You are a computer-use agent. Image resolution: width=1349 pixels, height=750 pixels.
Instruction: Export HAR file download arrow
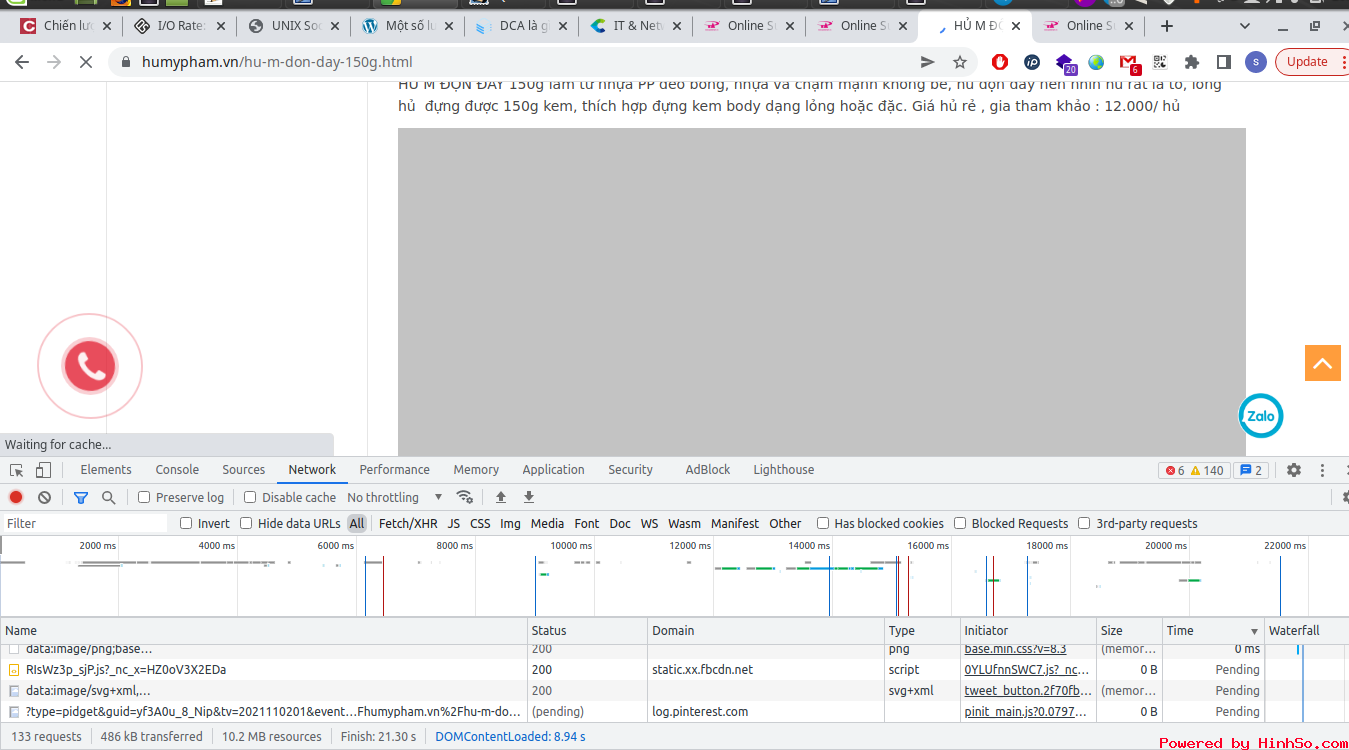coord(529,497)
